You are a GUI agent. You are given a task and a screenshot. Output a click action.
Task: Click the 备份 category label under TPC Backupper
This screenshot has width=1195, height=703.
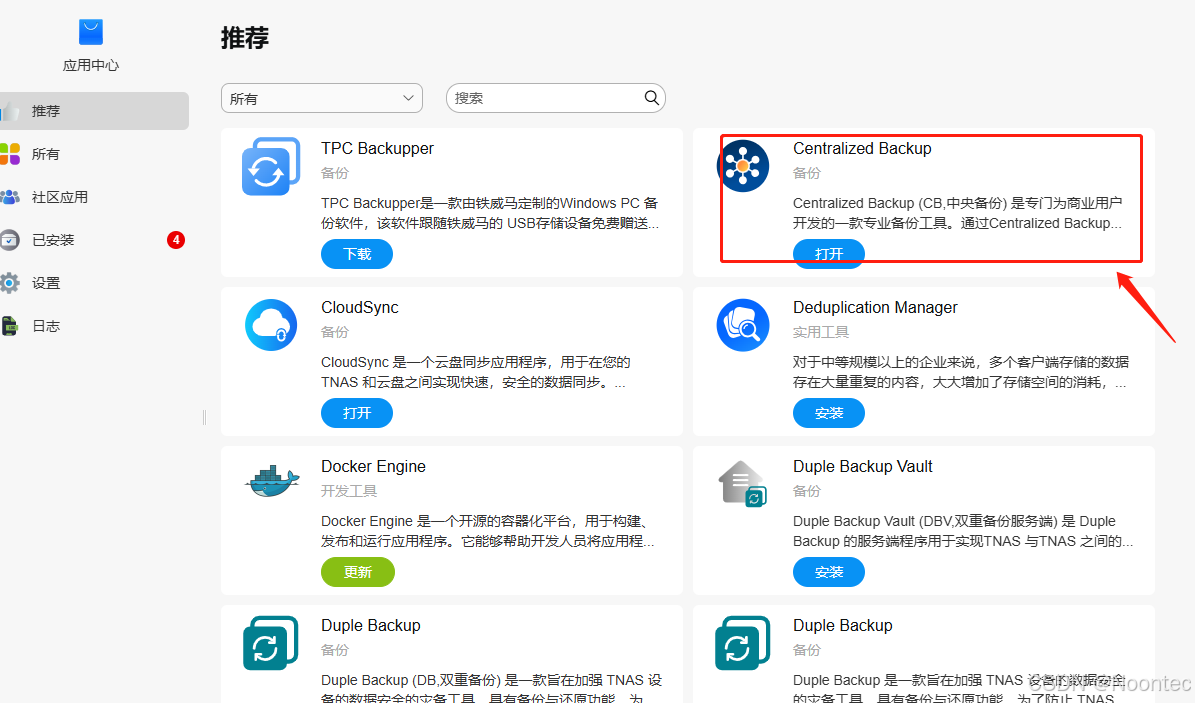click(x=335, y=173)
